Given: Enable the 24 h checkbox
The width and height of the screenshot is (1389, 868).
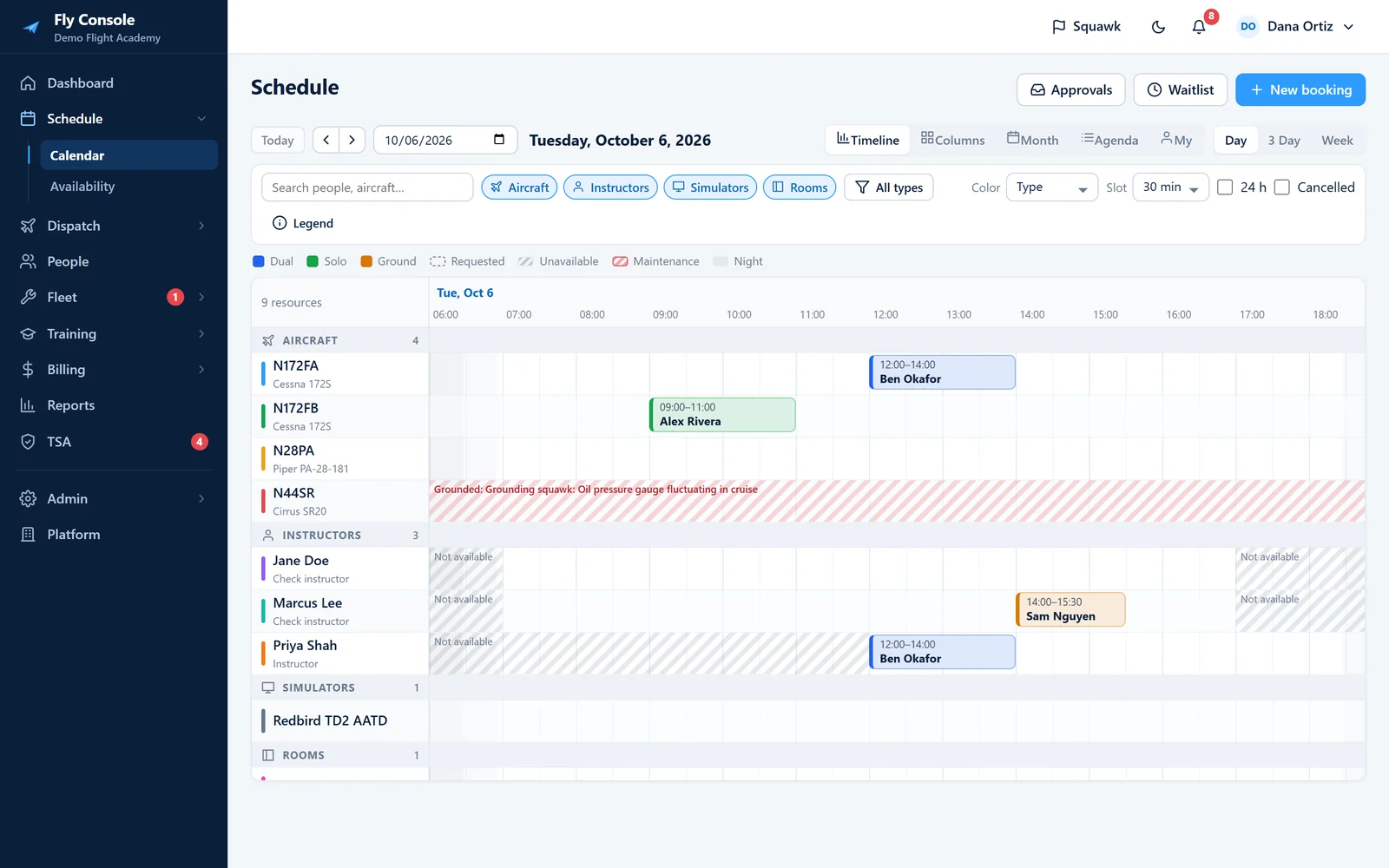Looking at the screenshot, I should pos(1225,187).
